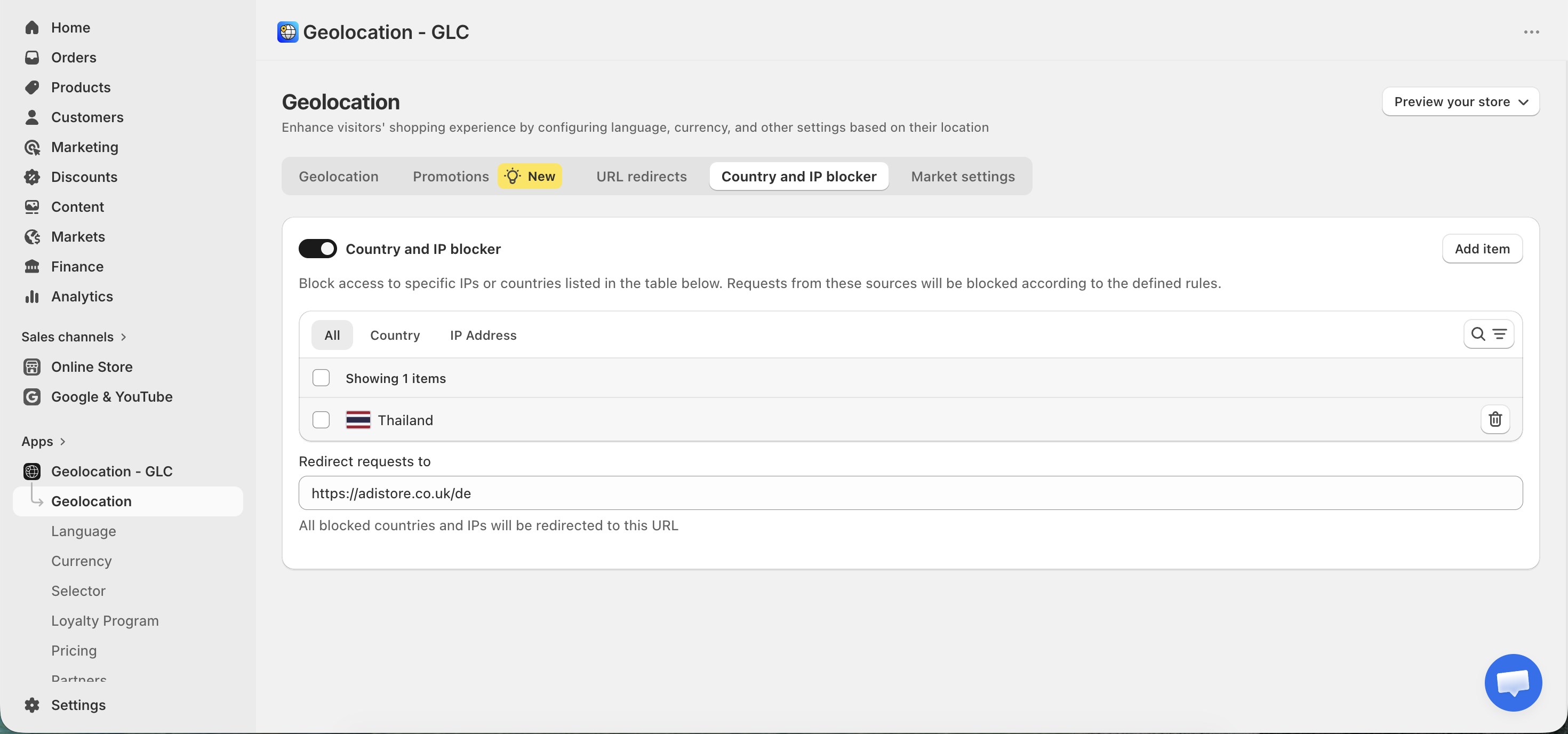Viewport: 1568px width, 734px height.
Task: Select the Geolocation submenu item in sidebar
Action: pyautogui.click(x=128, y=500)
